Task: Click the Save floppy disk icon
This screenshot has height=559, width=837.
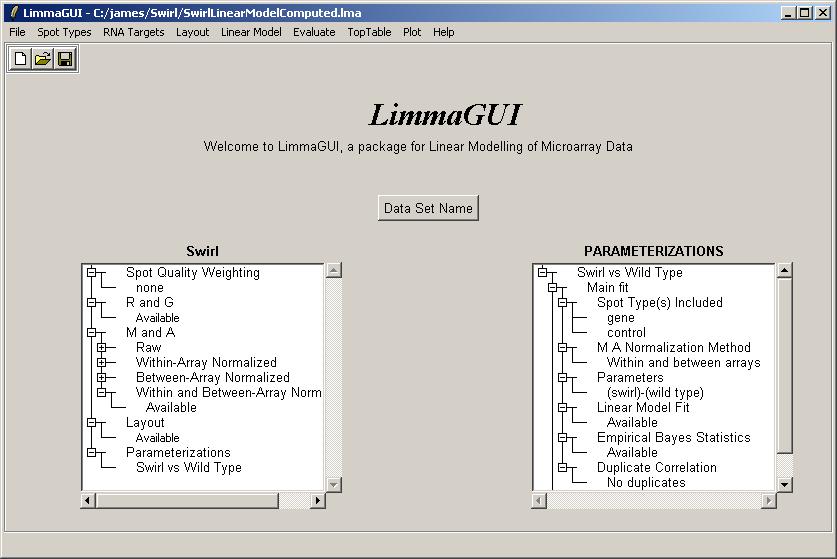Action: tap(64, 59)
